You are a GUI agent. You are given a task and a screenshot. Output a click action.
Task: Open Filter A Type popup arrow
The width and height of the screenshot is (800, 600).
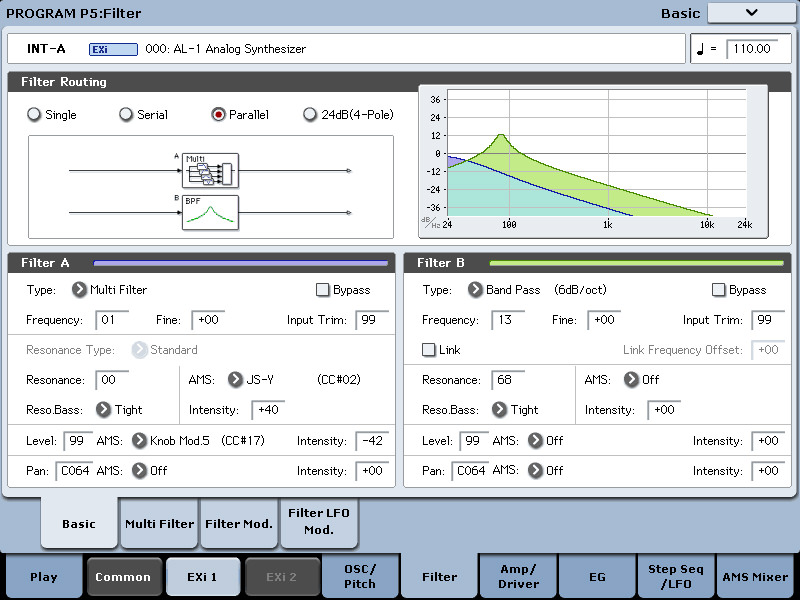tap(79, 290)
